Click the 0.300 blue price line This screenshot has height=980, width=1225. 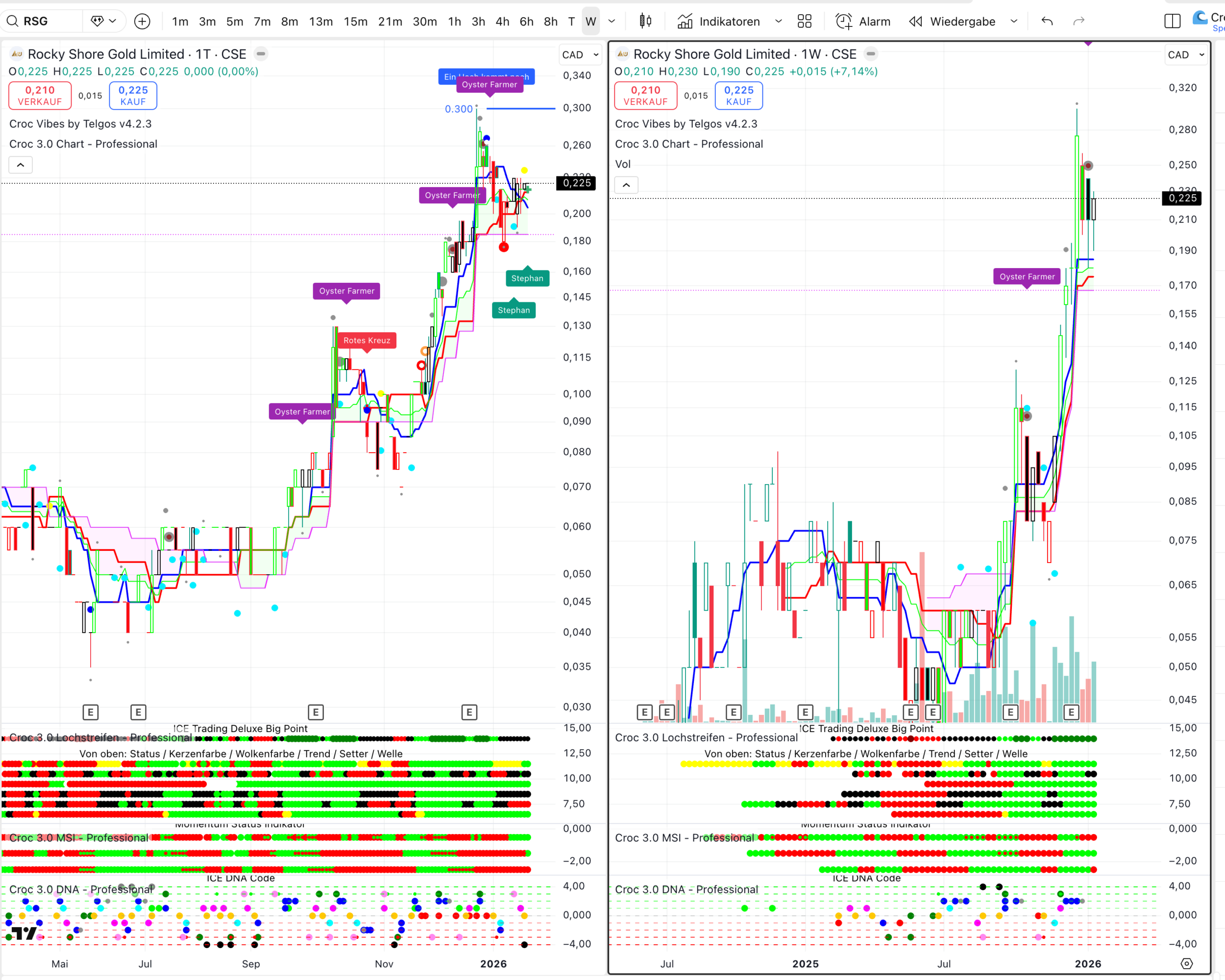(520, 108)
